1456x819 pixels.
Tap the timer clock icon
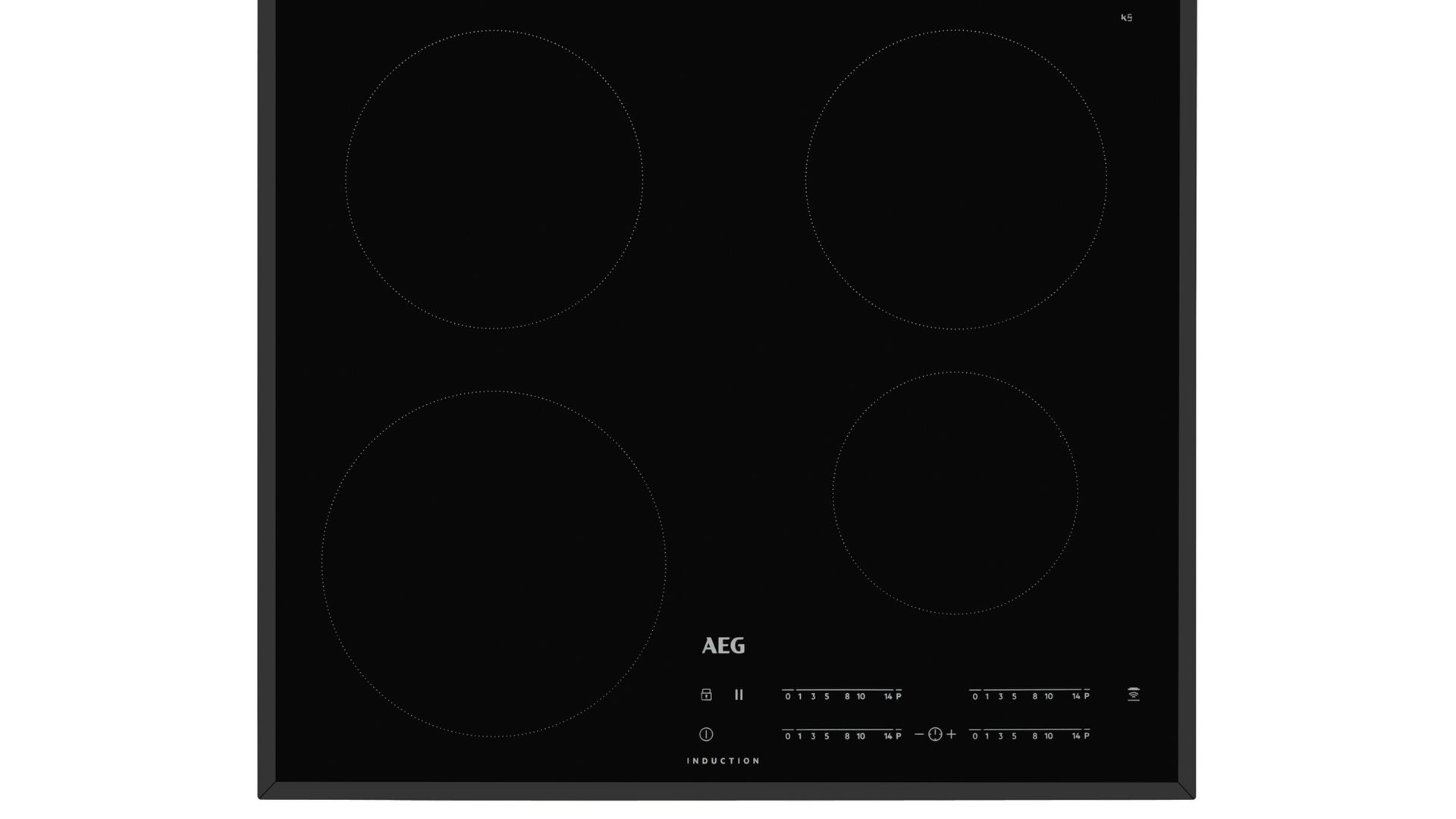934,735
